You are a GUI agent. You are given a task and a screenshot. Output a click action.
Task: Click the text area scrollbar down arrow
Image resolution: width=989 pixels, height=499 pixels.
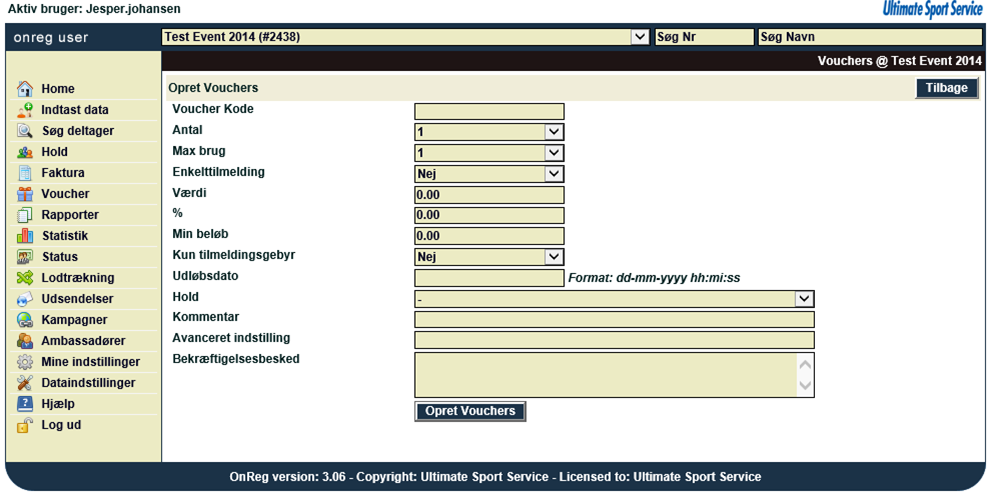point(805,386)
